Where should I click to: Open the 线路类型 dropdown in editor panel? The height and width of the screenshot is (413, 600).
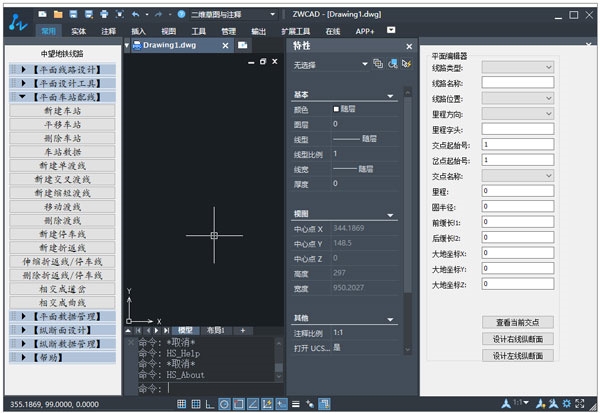[x=517, y=68]
